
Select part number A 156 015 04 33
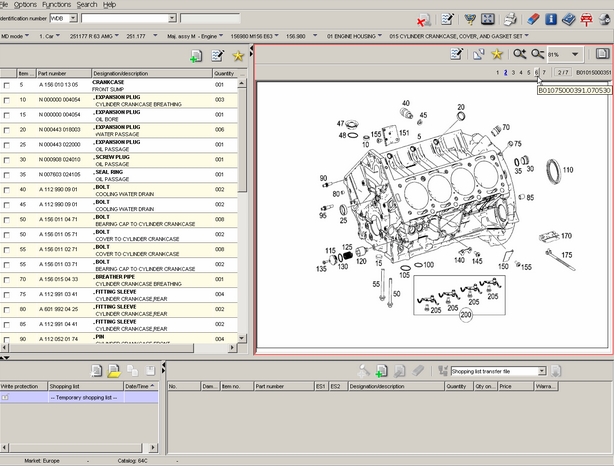point(58,280)
